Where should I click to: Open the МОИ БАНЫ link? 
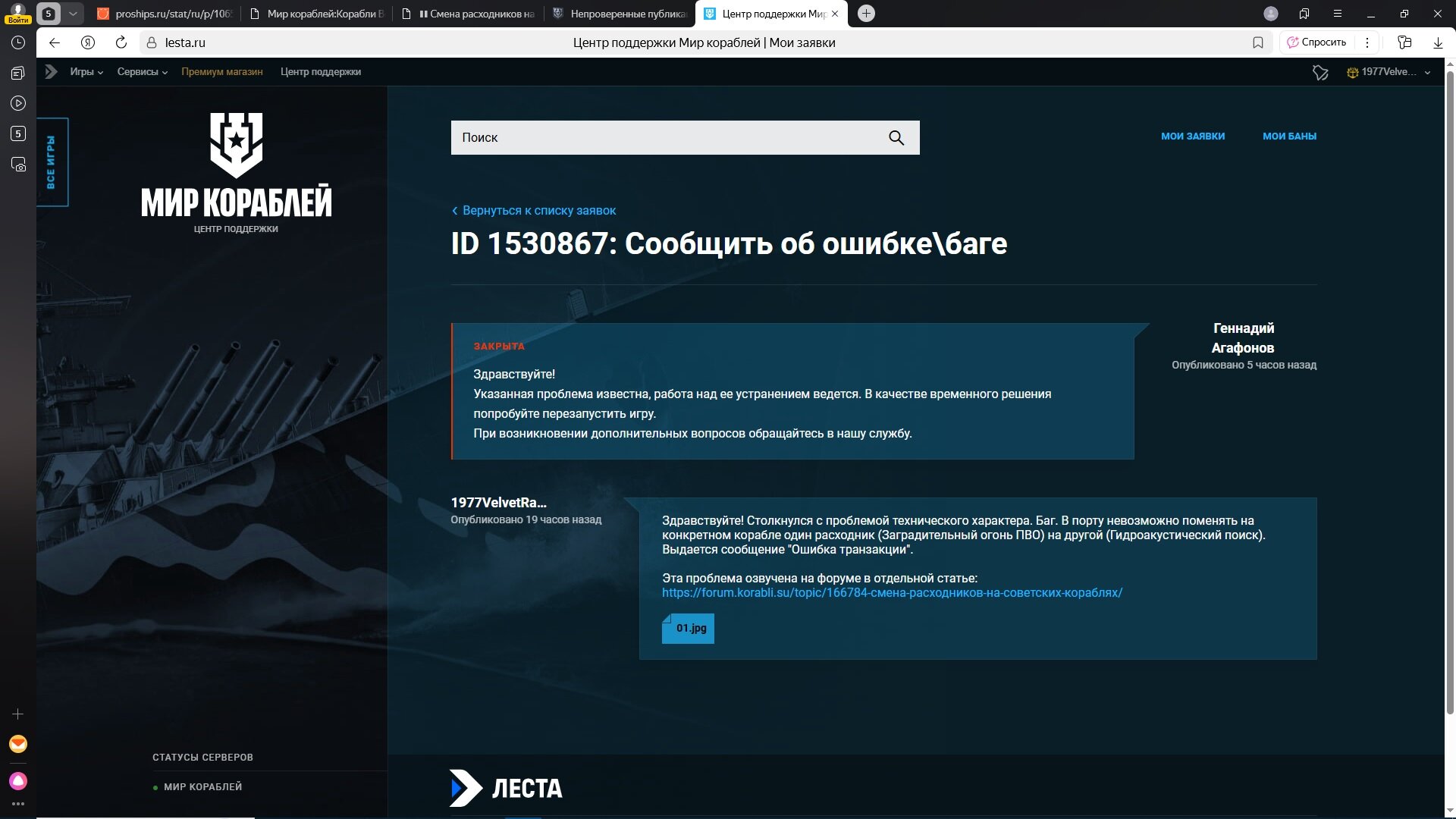(x=1289, y=136)
